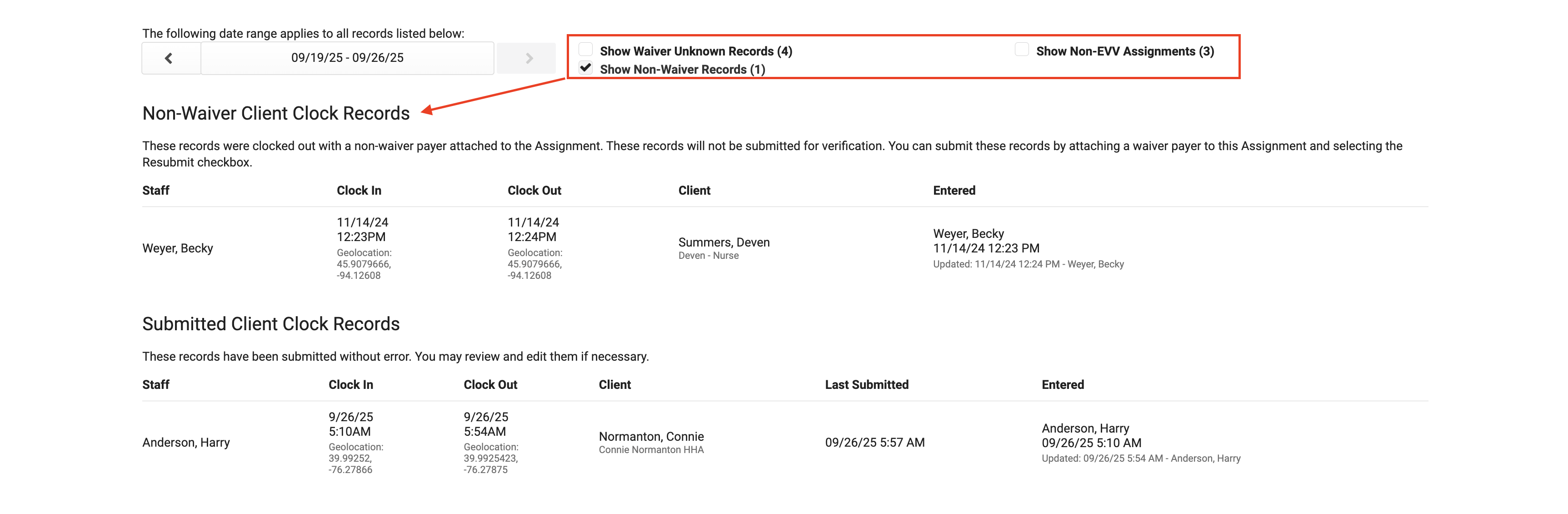Click the Last Submitted column header
The image size is (1568, 514).
point(866,384)
